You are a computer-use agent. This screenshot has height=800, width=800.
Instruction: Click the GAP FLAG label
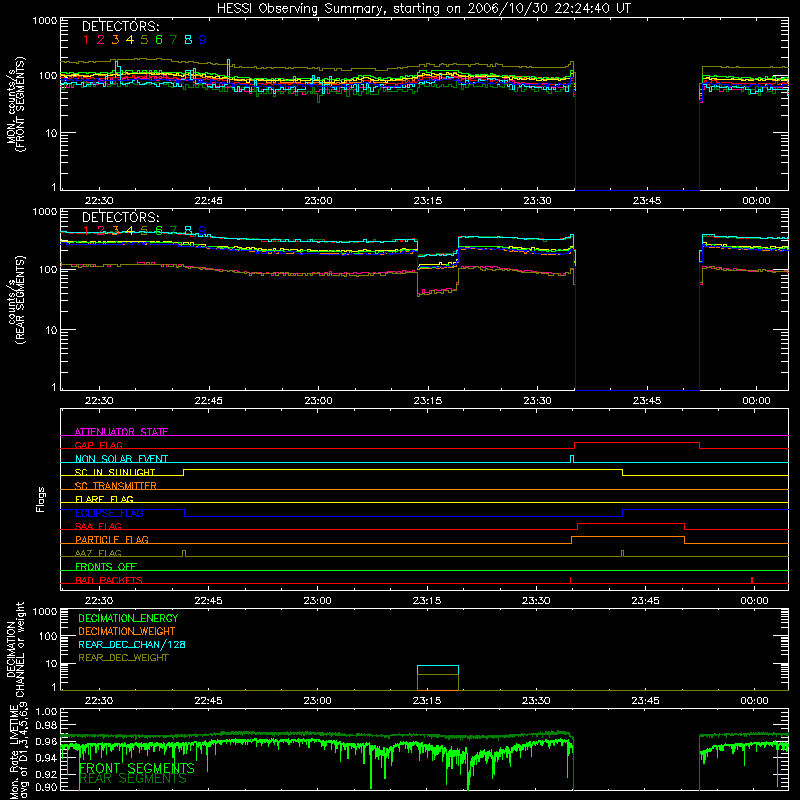coord(98,445)
